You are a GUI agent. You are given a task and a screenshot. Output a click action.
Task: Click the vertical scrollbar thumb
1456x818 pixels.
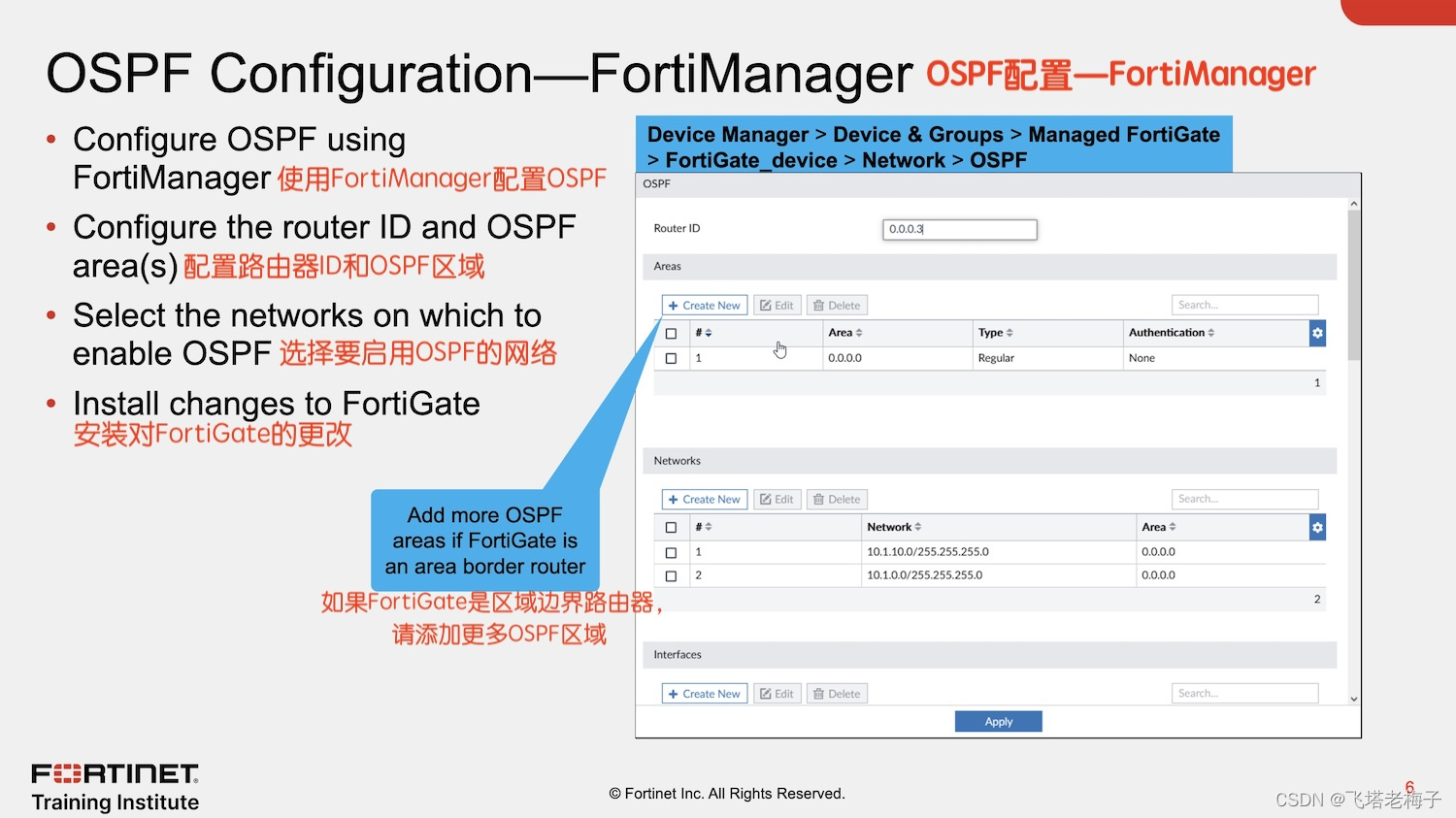[x=1353, y=285]
